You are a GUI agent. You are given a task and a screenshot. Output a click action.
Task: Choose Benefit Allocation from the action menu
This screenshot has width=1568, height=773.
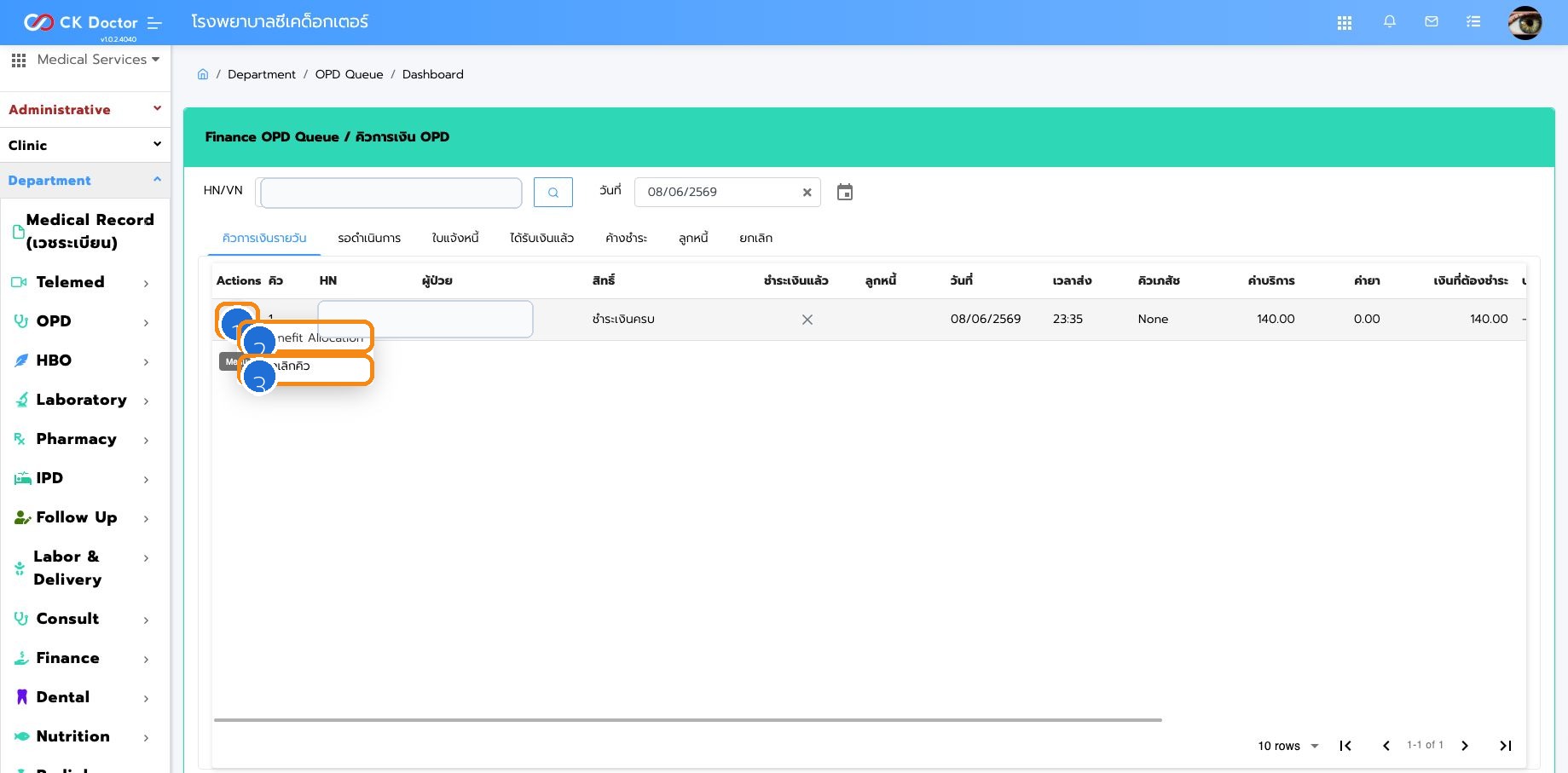[306, 337]
